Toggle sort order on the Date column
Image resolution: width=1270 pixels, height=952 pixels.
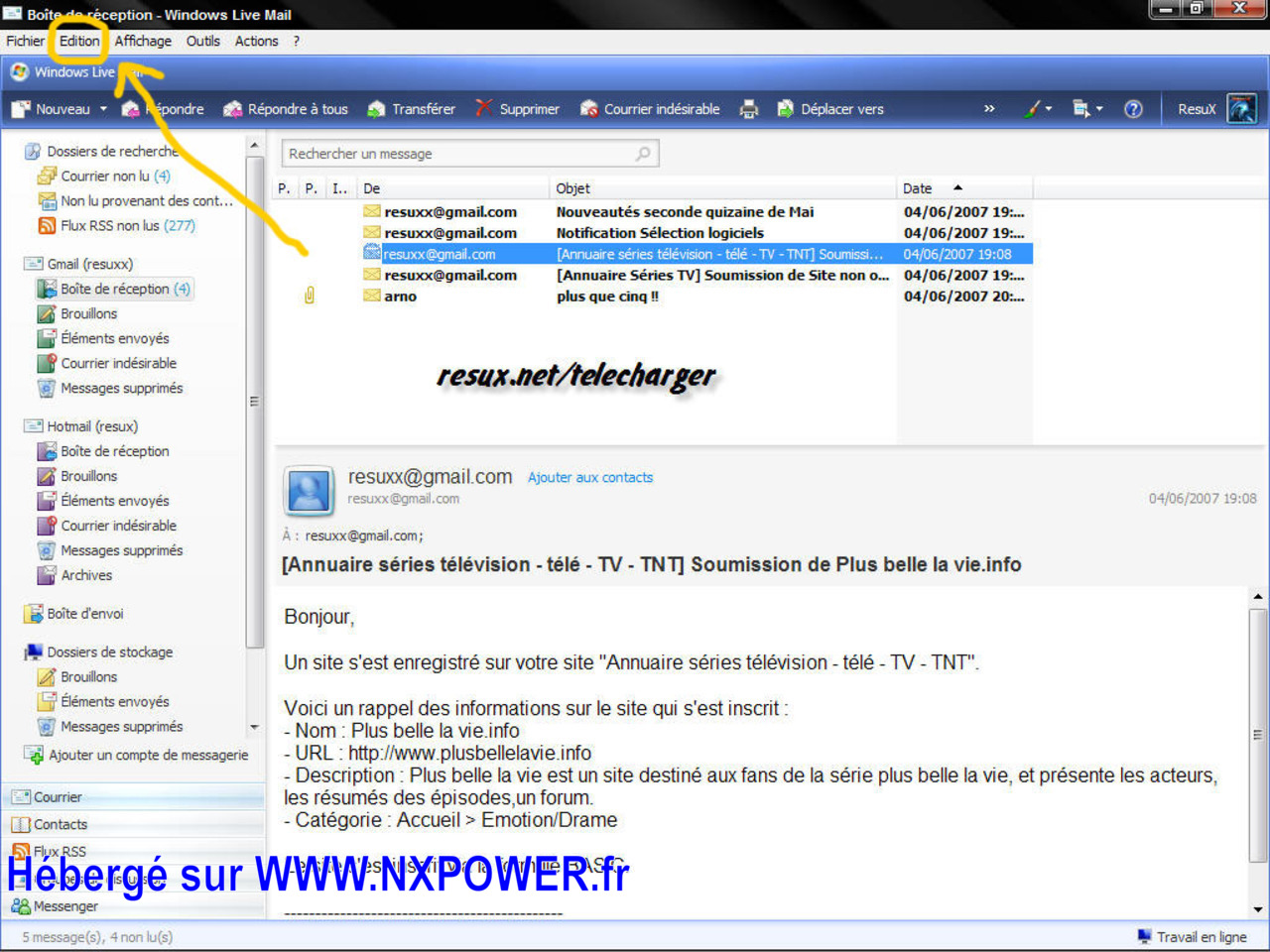click(964, 188)
